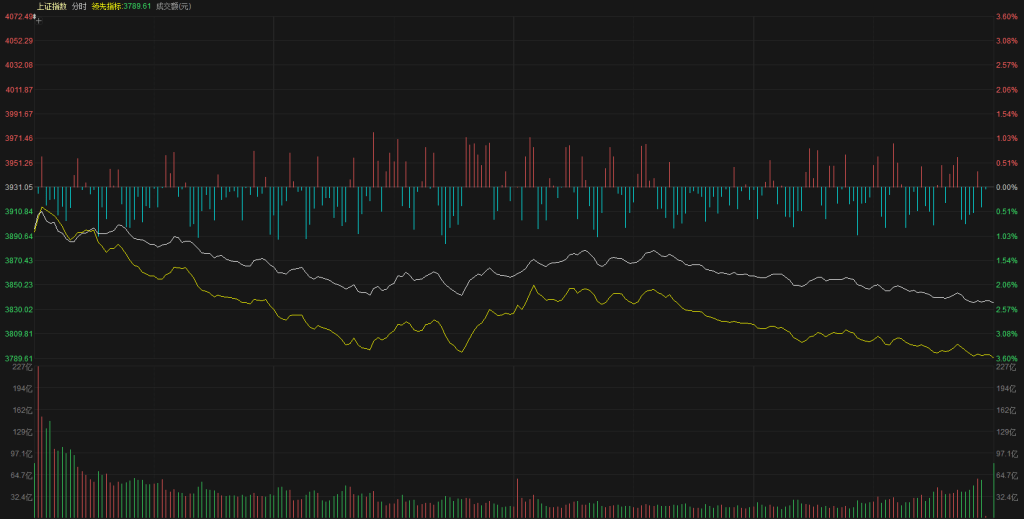Click the tallest red opening volume bar

click(38, 440)
